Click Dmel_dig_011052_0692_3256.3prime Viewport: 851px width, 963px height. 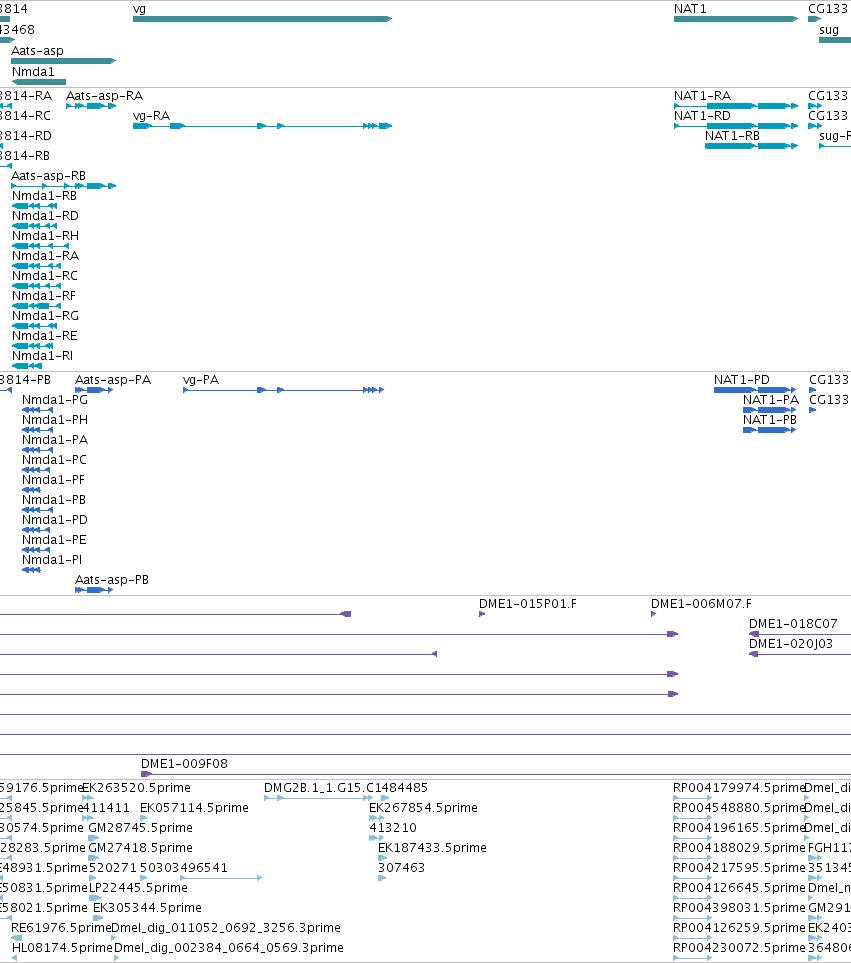[x=115, y=938]
